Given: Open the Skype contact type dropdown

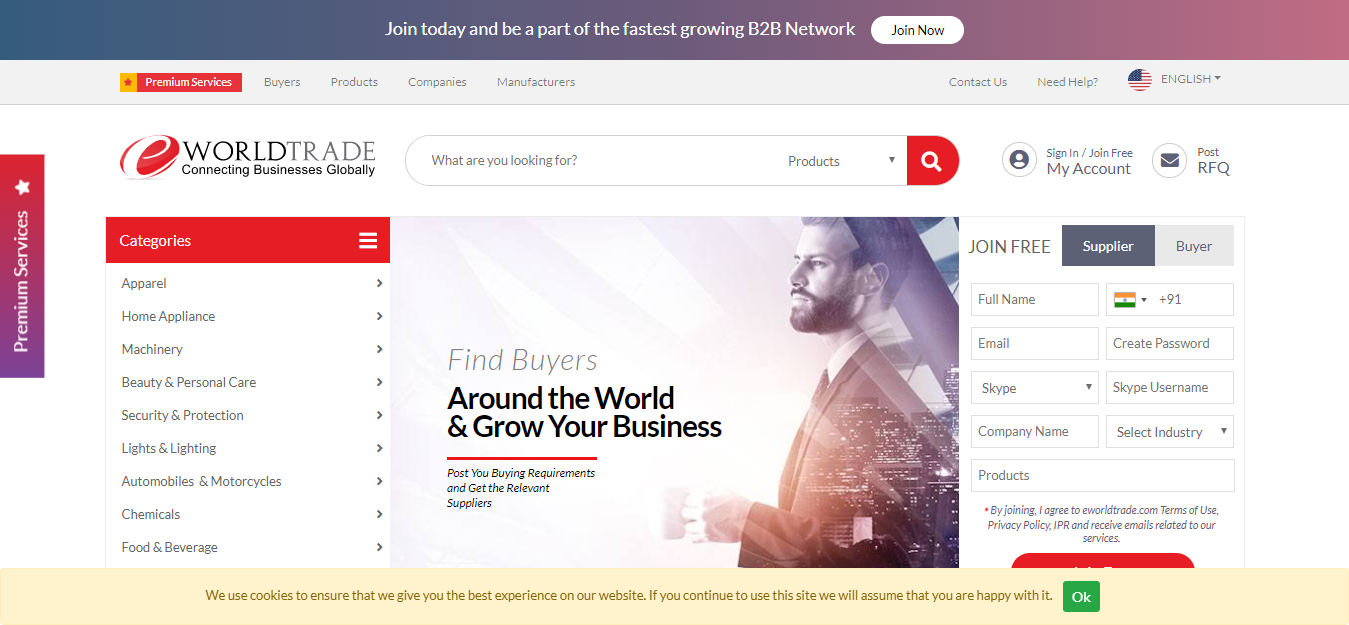Looking at the screenshot, I should pos(1034,387).
